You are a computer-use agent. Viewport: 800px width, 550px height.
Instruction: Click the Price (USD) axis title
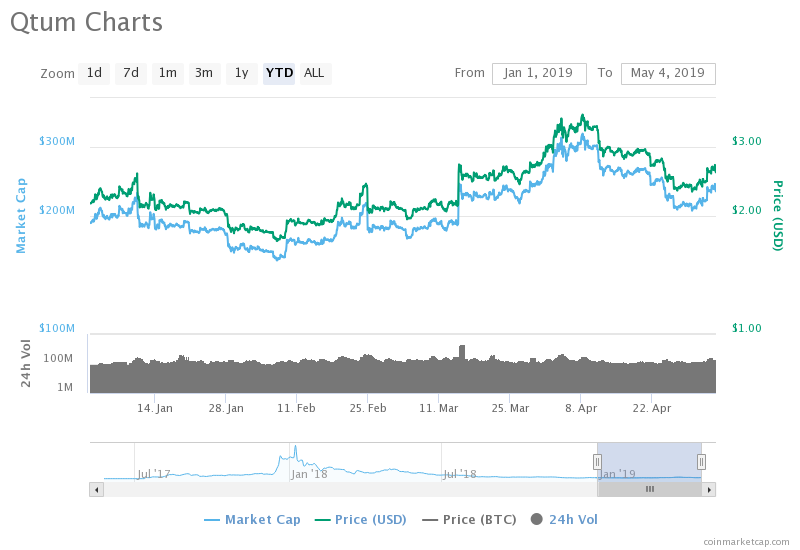[x=778, y=215]
